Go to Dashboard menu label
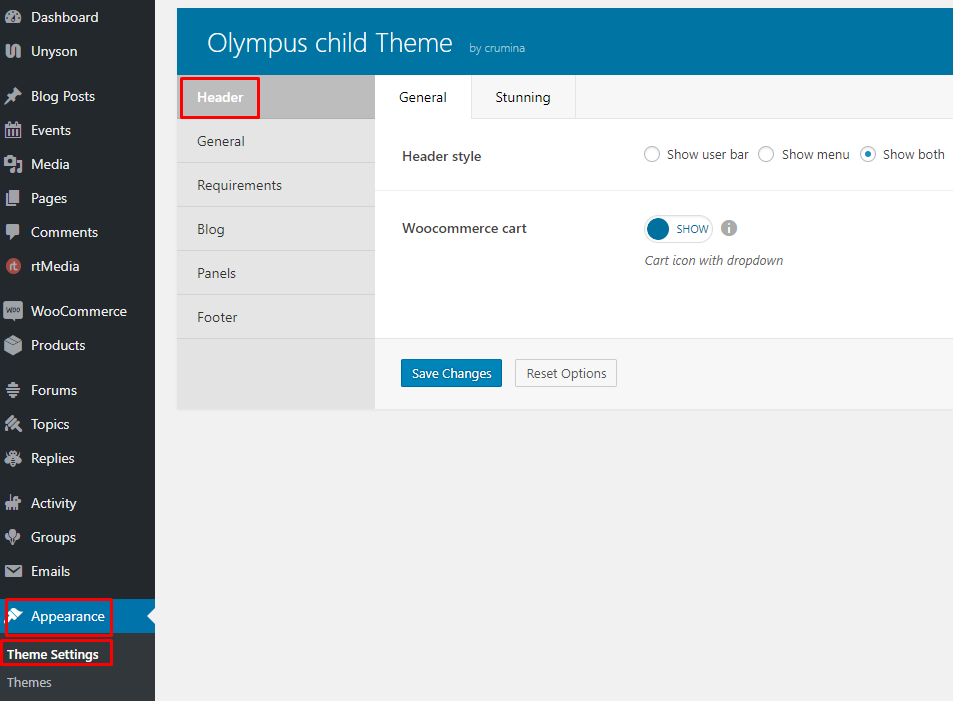 [x=64, y=17]
